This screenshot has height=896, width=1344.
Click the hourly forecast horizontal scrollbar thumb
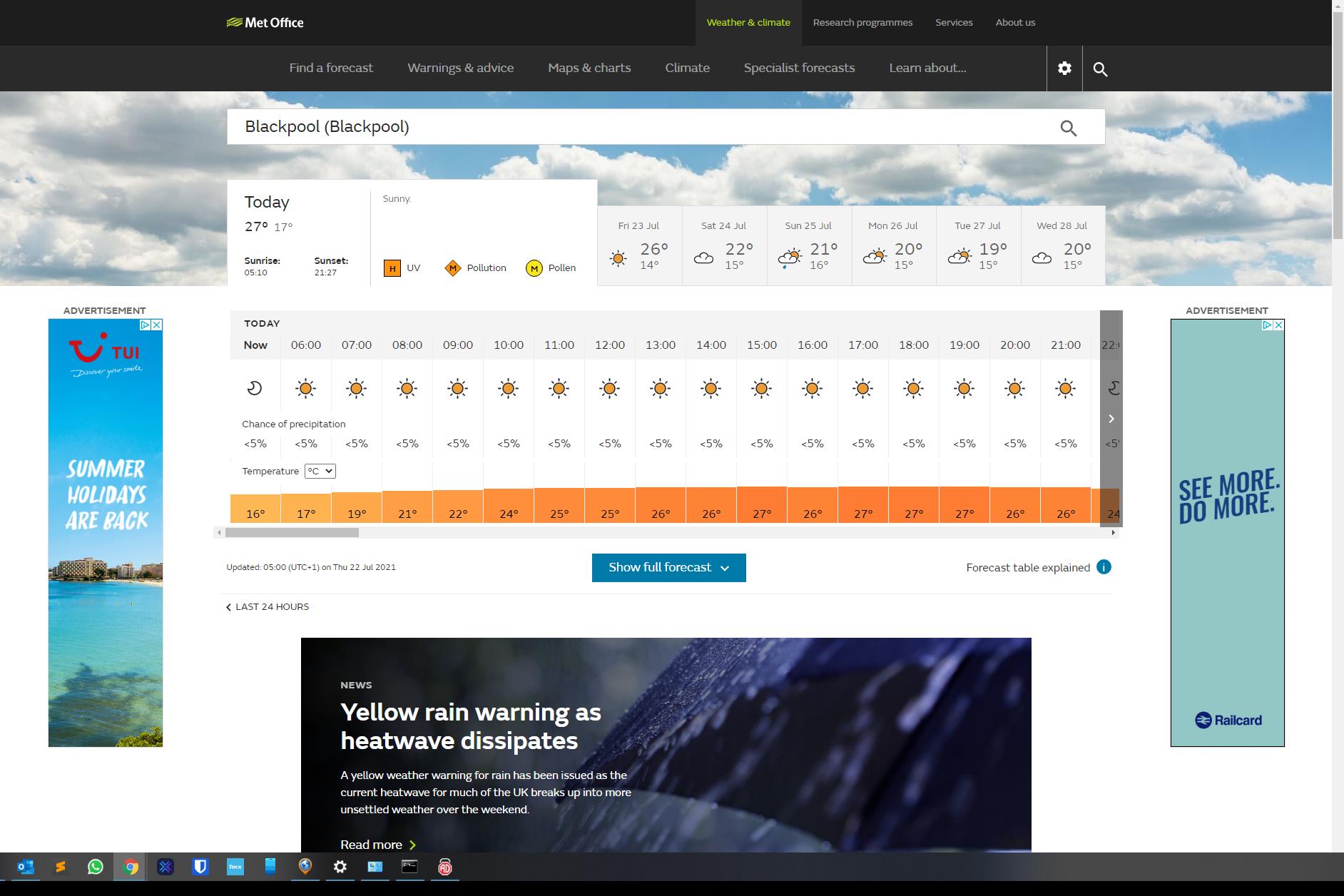(292, 532)
